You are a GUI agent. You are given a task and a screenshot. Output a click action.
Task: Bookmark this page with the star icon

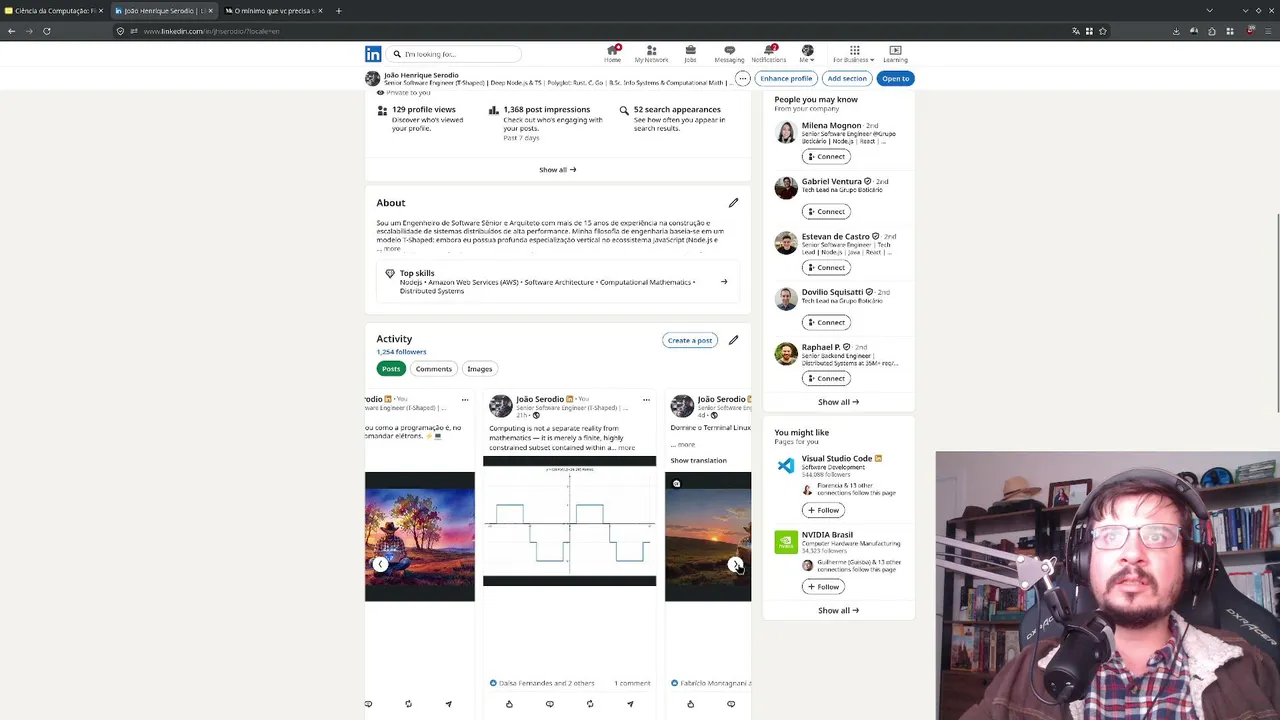(x=1103, y=31)
